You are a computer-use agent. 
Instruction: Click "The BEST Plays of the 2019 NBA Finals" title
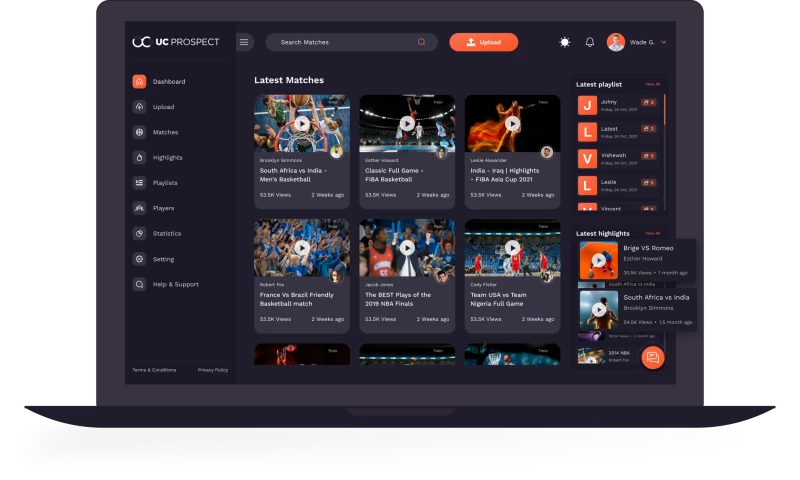398,299
